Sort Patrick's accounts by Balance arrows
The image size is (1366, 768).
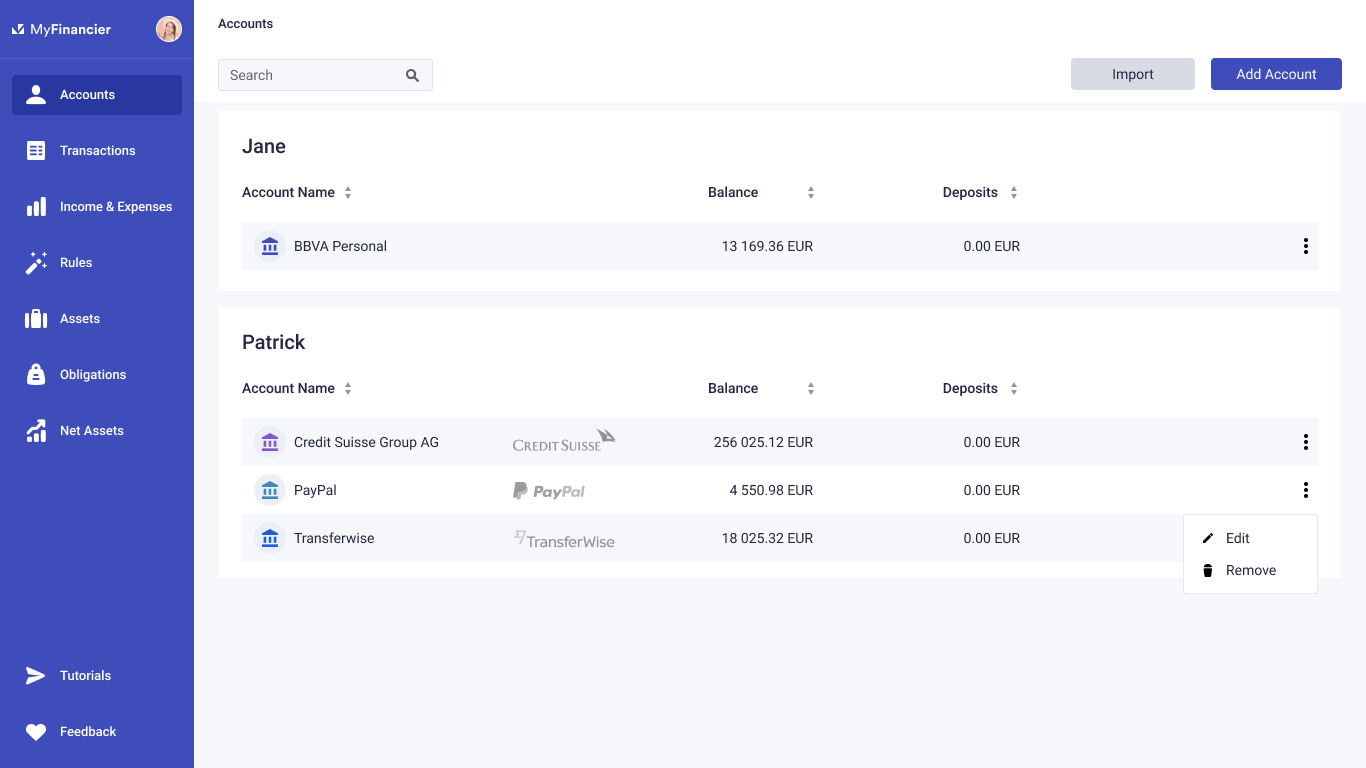tap(811, 389)
